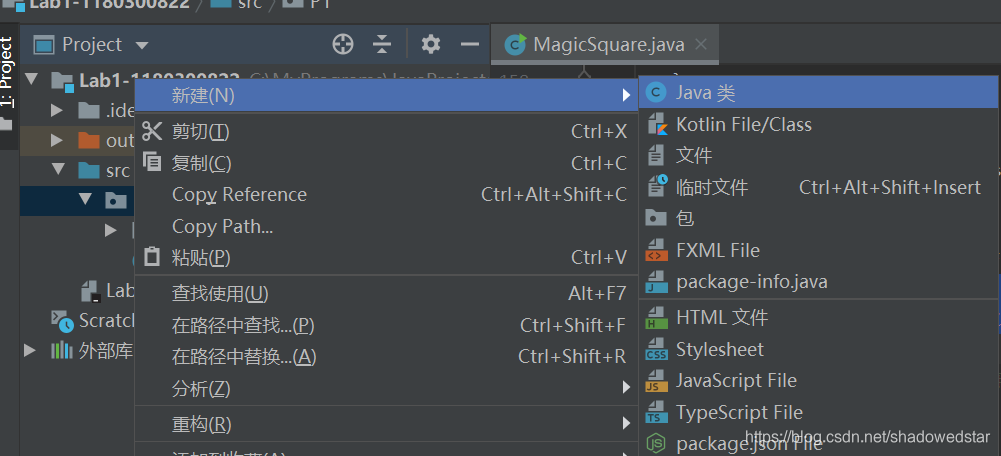This screenshot has height=456, width=1001.
Task: Create a new Java 类
Action: tap(819, 93)
